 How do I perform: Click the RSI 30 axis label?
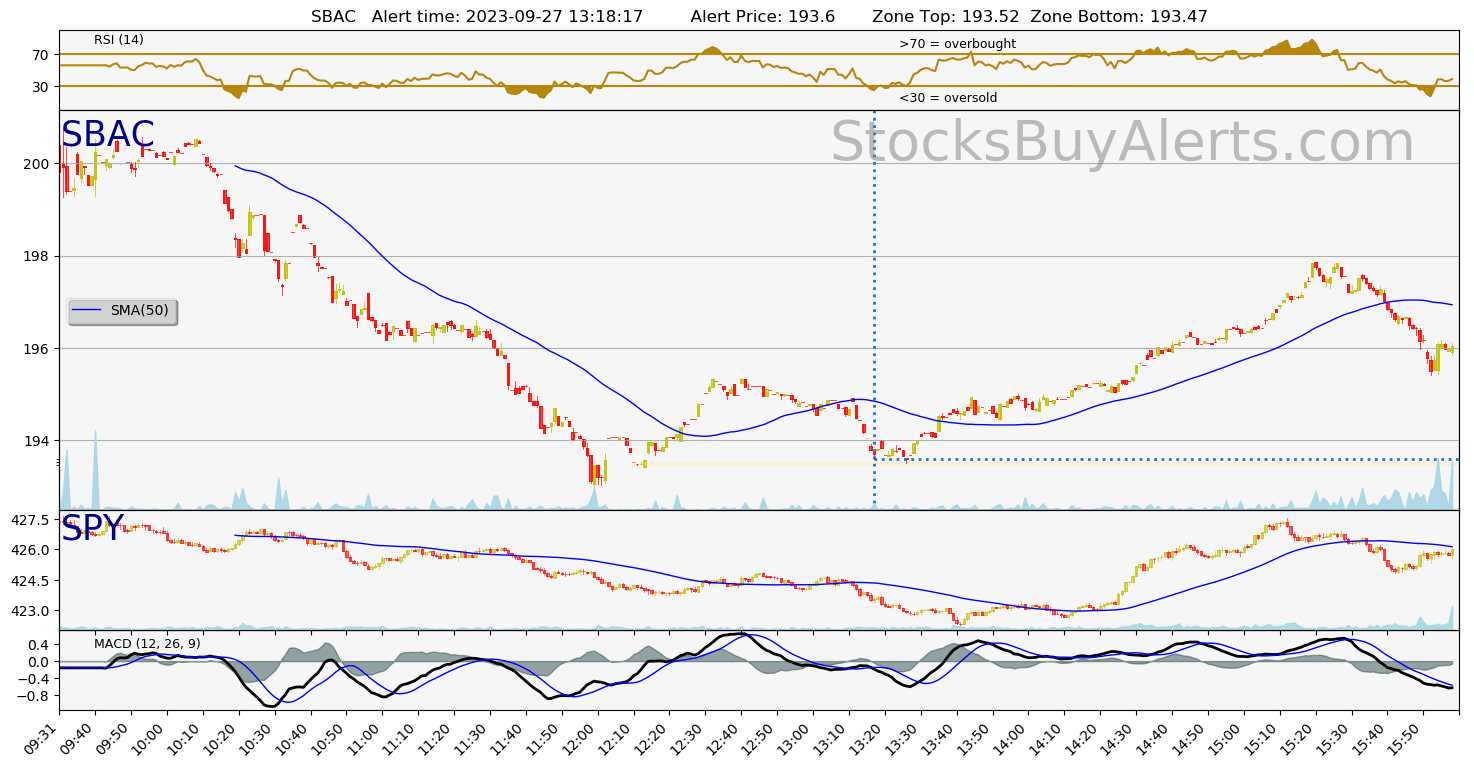pyautogui.click(x=41, y=87)
